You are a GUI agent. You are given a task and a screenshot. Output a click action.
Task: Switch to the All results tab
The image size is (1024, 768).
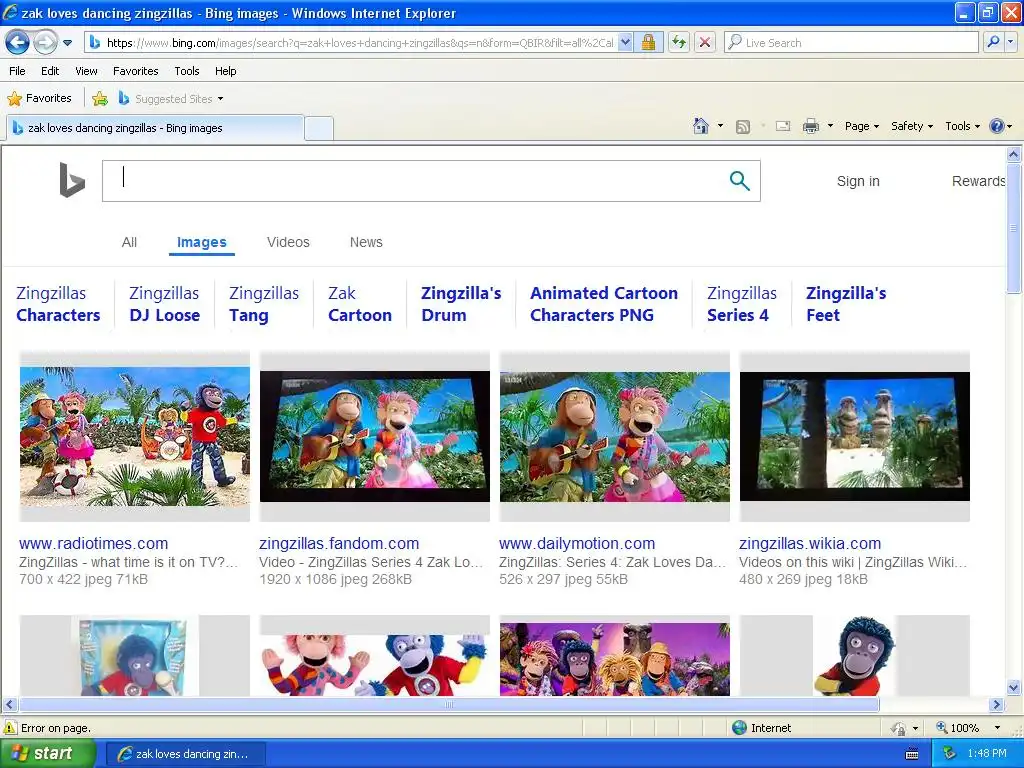click(x=129, y=242)
